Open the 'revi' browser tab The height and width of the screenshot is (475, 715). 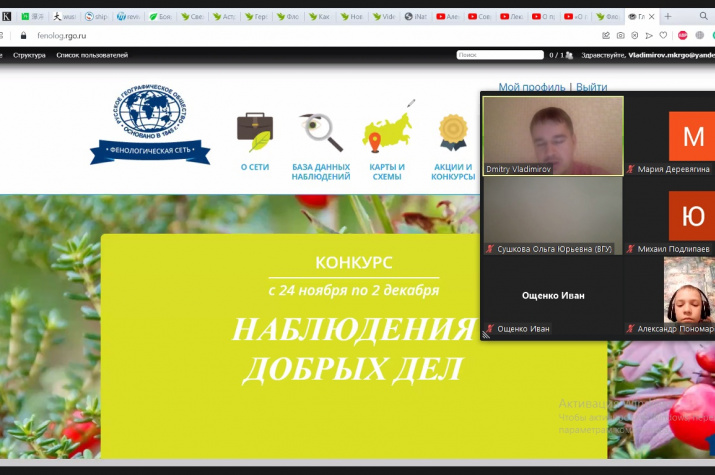pyautogui.click(x=129, y=17)
